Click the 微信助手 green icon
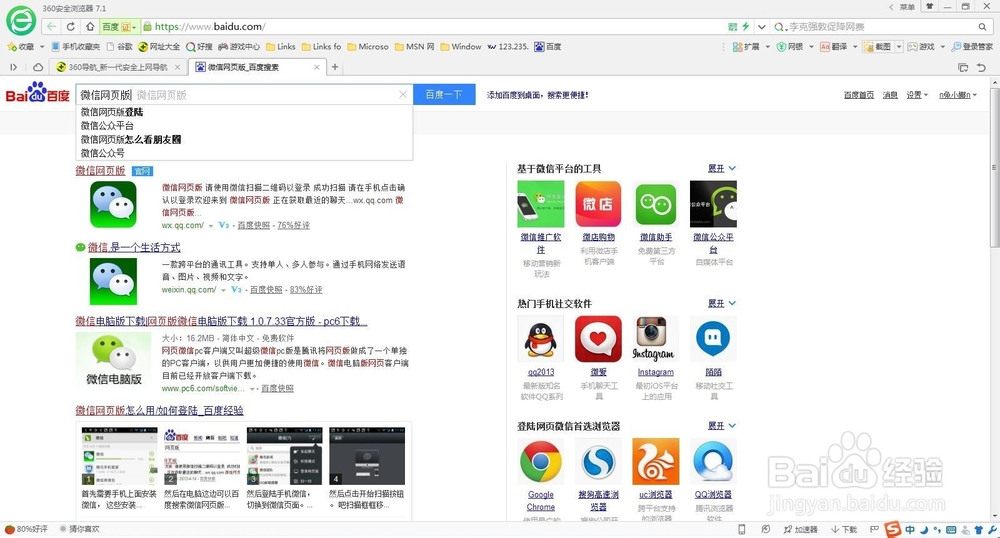This screenshot has height=538, width=1000. tap(655, 204)
